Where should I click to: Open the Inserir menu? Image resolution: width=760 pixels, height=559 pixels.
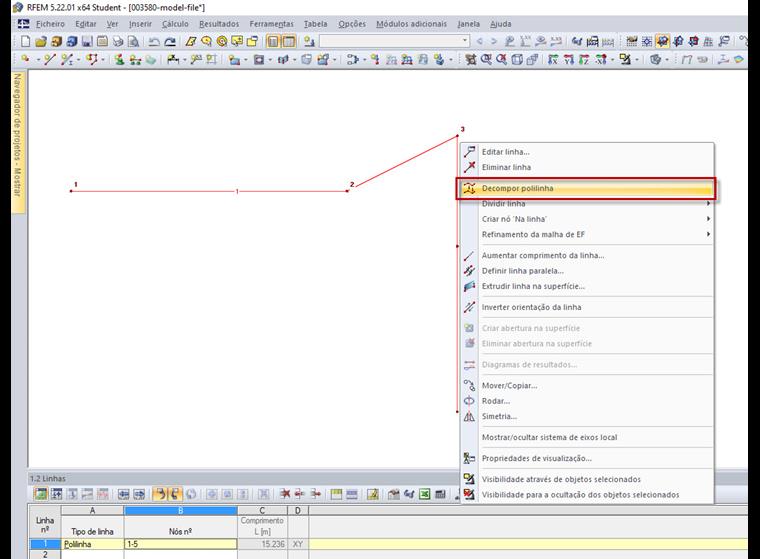point(140,24)
